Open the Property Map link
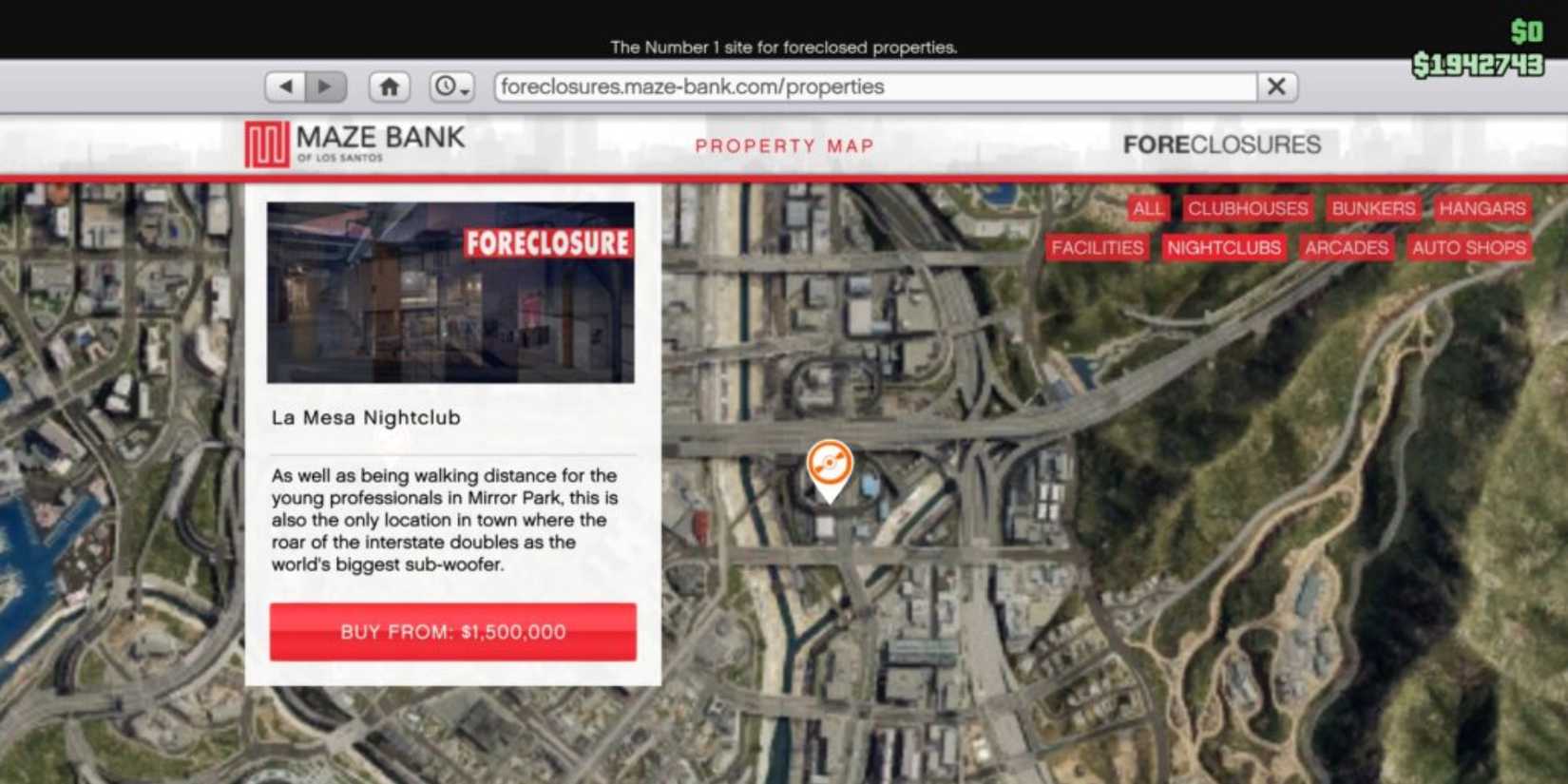Image resolution: width=1568 pixels, height=784 pixels. [784, 146]
